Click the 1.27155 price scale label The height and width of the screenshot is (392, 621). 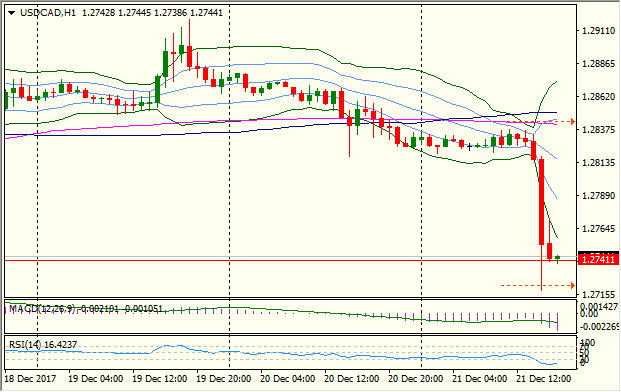point(598,294)
